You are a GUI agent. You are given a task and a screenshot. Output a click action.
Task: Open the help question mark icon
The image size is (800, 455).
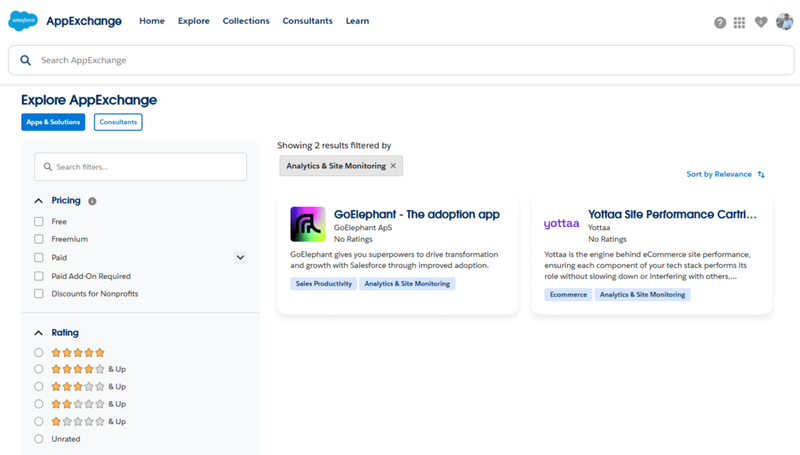click(720, 22)
